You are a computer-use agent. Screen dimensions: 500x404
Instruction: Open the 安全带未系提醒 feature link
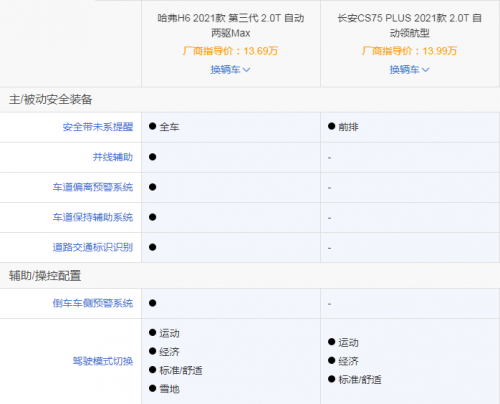click(98, 127)
